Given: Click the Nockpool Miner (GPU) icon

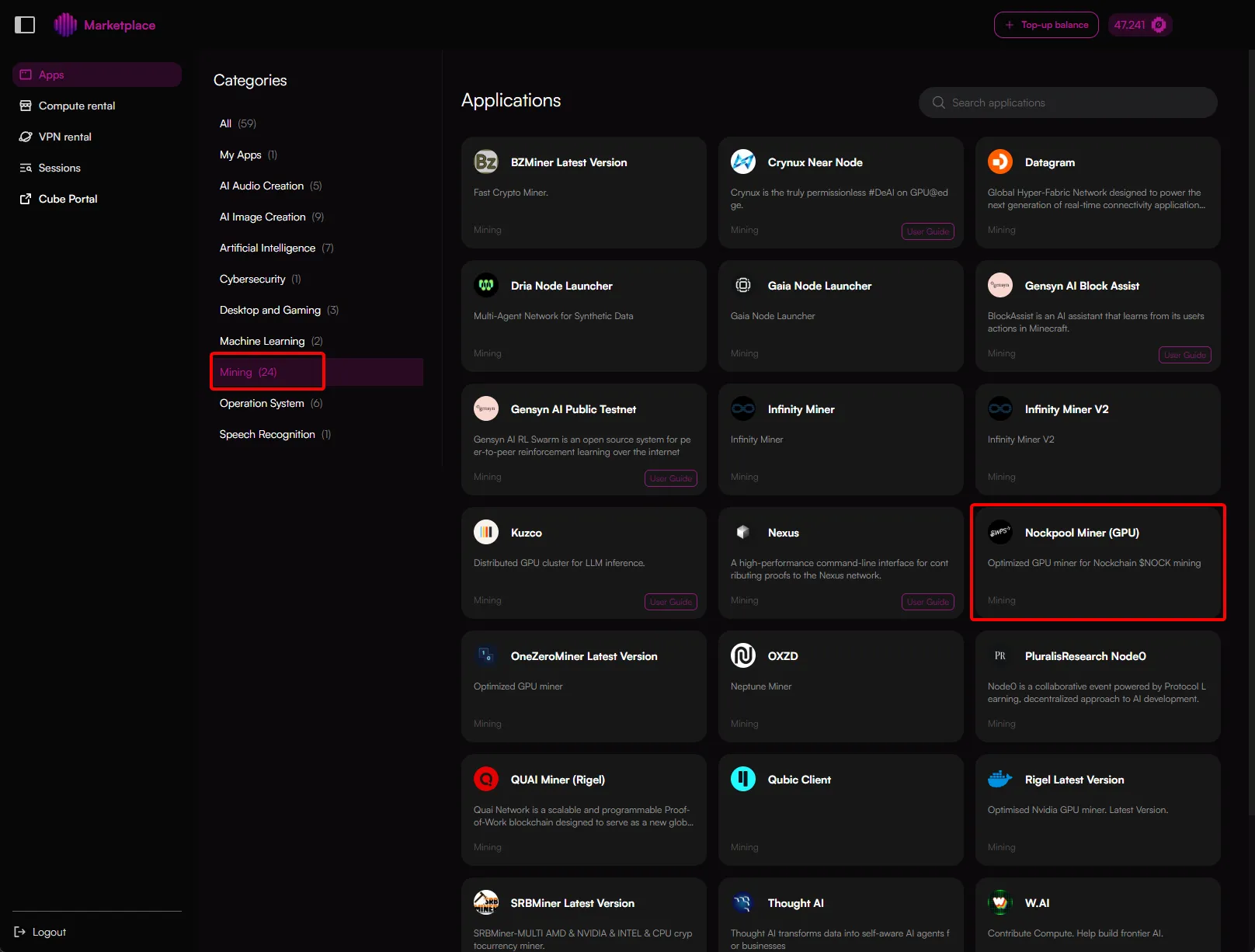Looking at the screenshot, I should click(x=1000, y=532).
